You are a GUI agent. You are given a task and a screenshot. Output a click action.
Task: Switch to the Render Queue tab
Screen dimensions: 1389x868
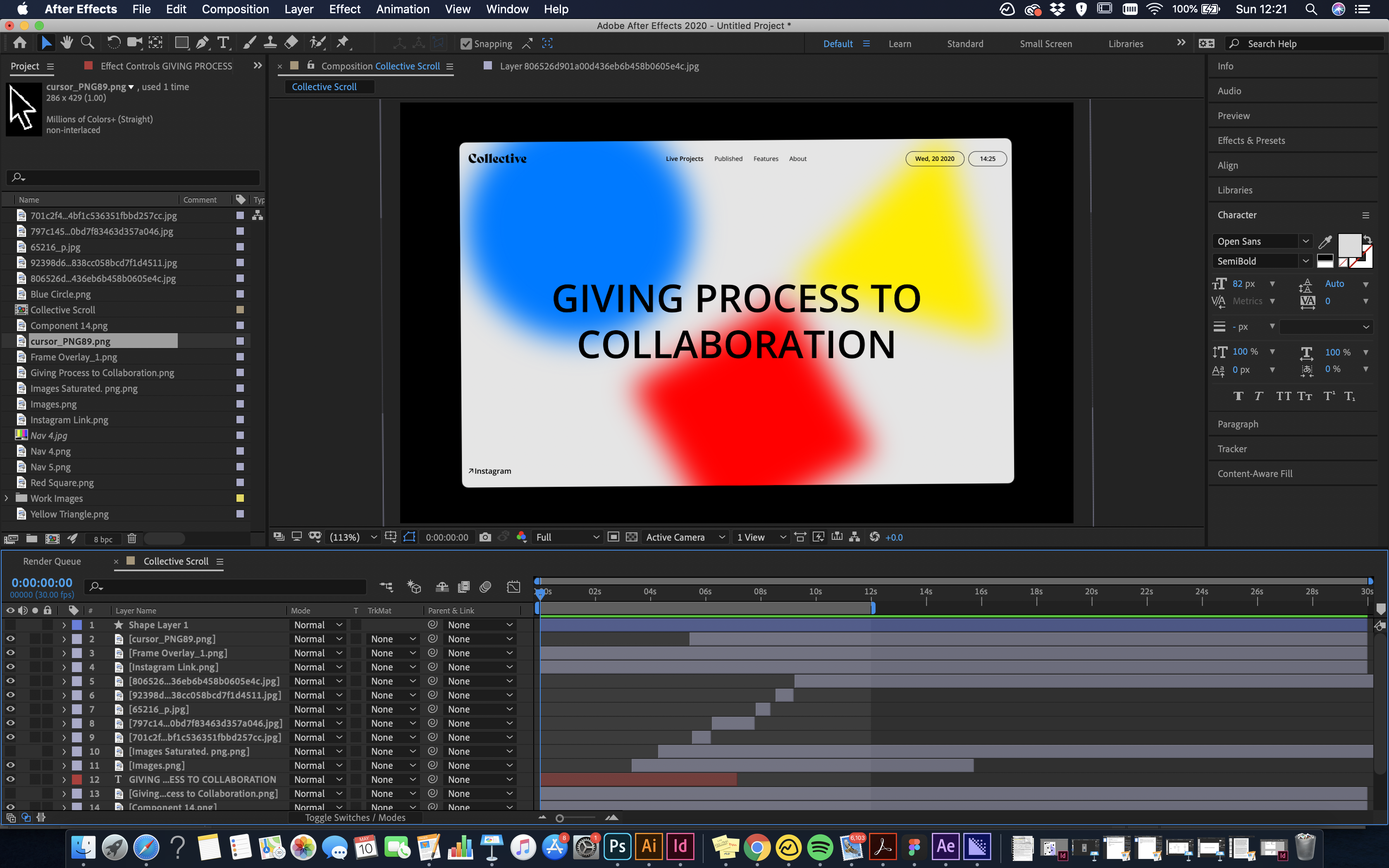52,561
